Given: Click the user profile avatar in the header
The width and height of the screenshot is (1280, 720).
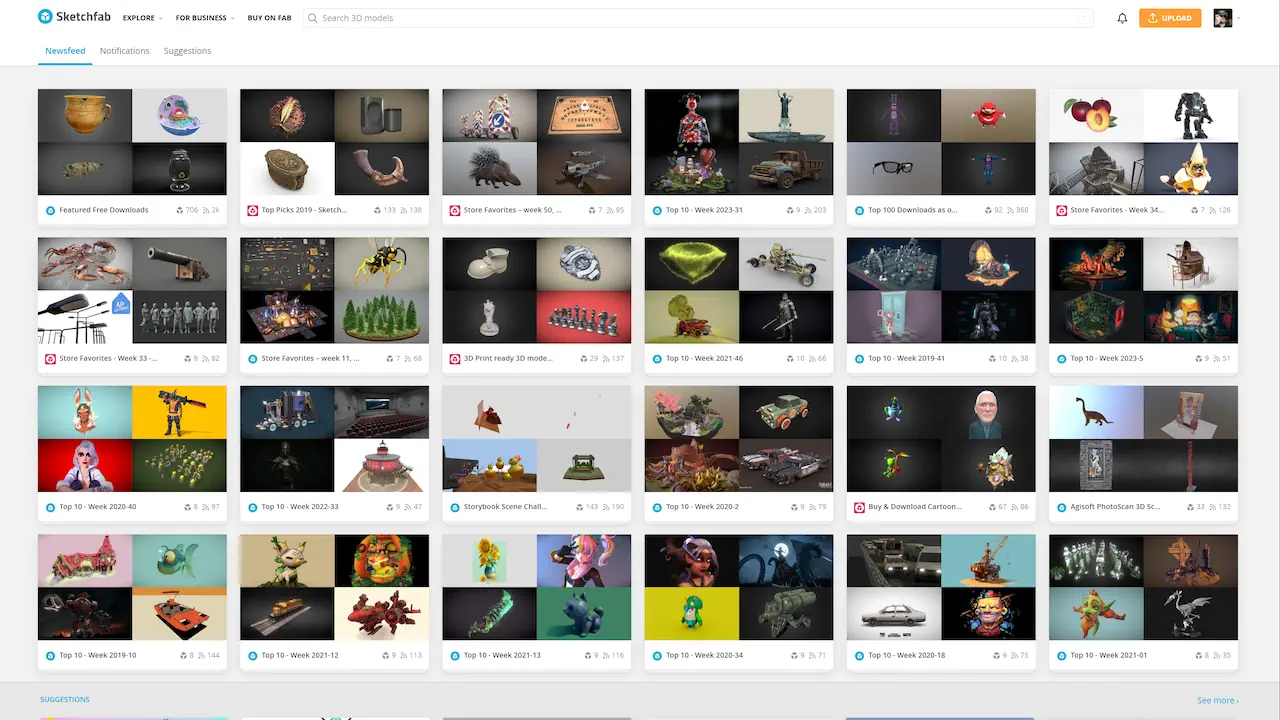Looking at the screenshot, I should [1222, 18].
